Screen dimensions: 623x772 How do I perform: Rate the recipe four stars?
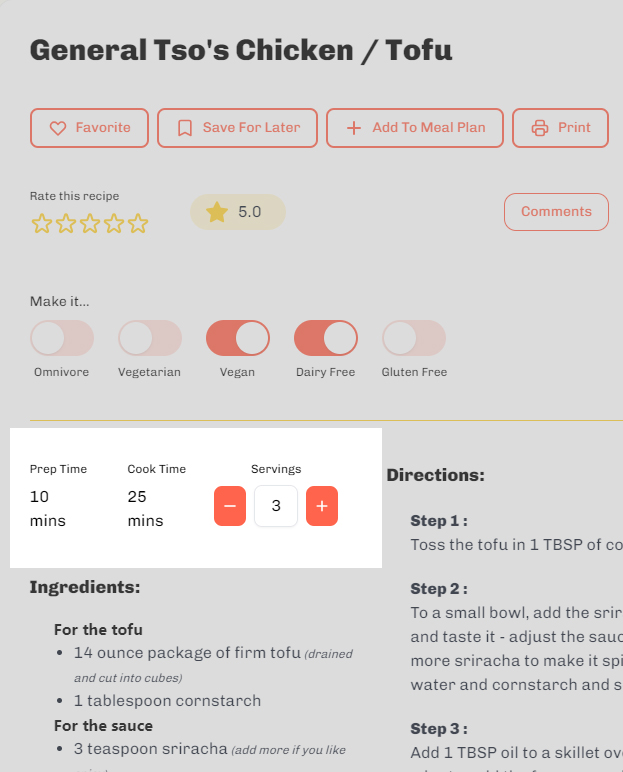114,224
